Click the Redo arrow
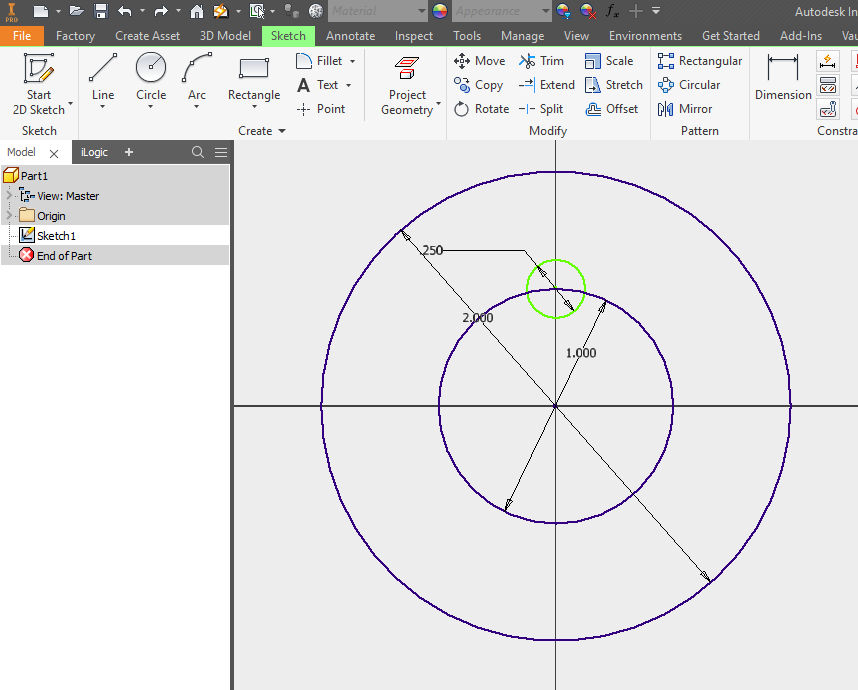 (x=161, y=11)
